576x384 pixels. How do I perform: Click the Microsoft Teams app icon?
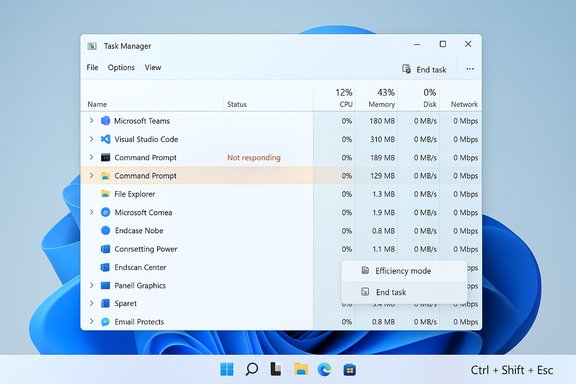105,121
